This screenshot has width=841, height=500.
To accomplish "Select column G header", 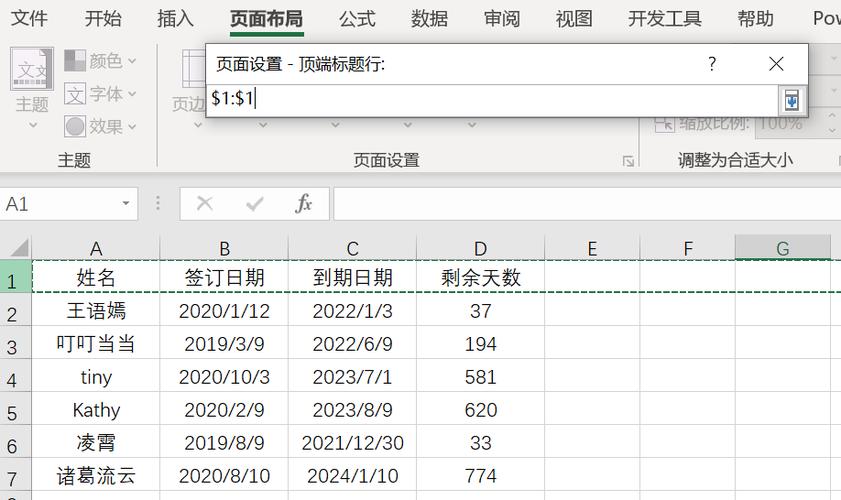I will [x=783, y=248].
